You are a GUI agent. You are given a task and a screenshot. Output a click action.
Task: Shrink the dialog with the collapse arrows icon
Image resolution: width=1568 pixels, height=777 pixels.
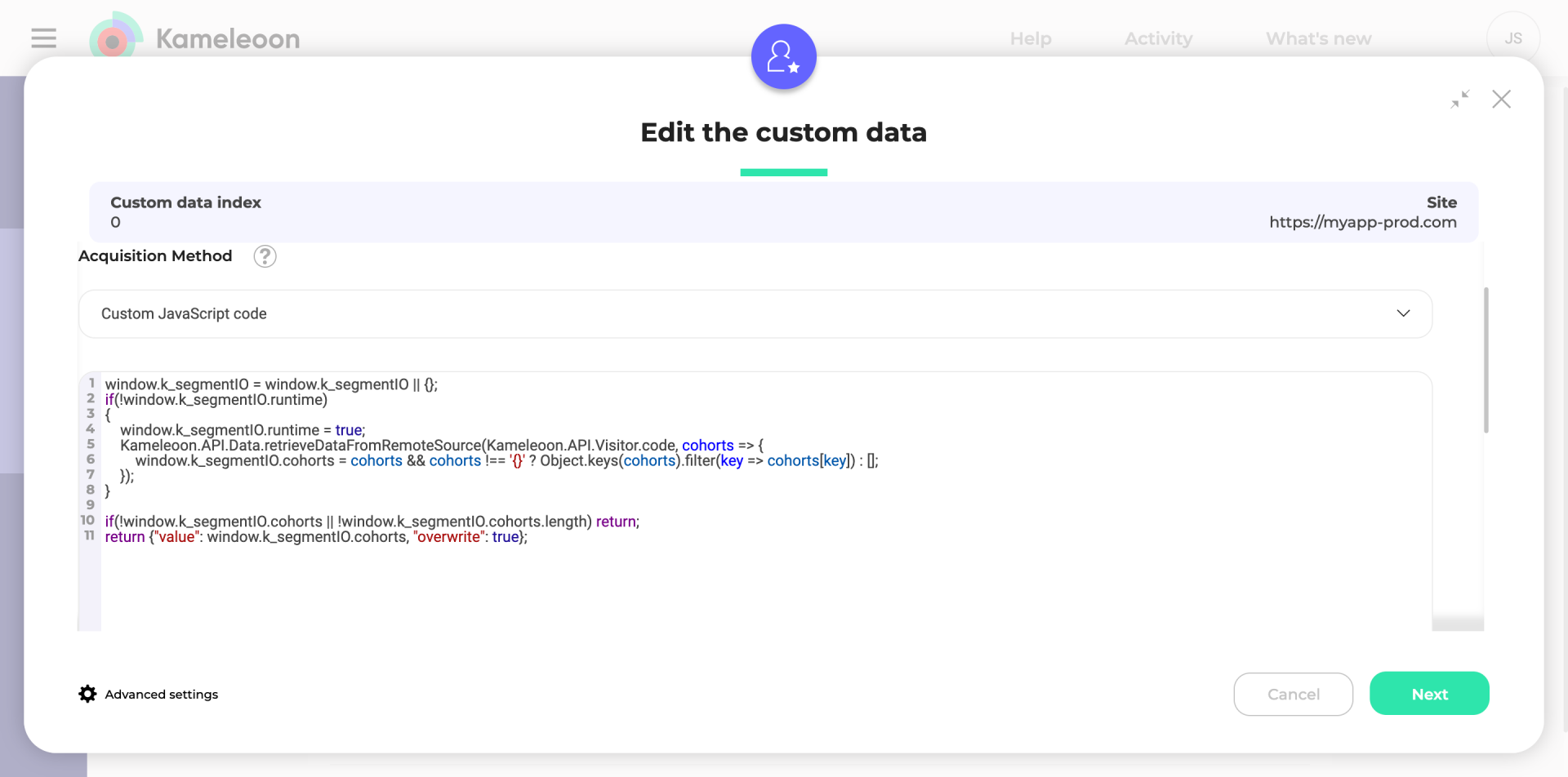[x=1459, y=100]
